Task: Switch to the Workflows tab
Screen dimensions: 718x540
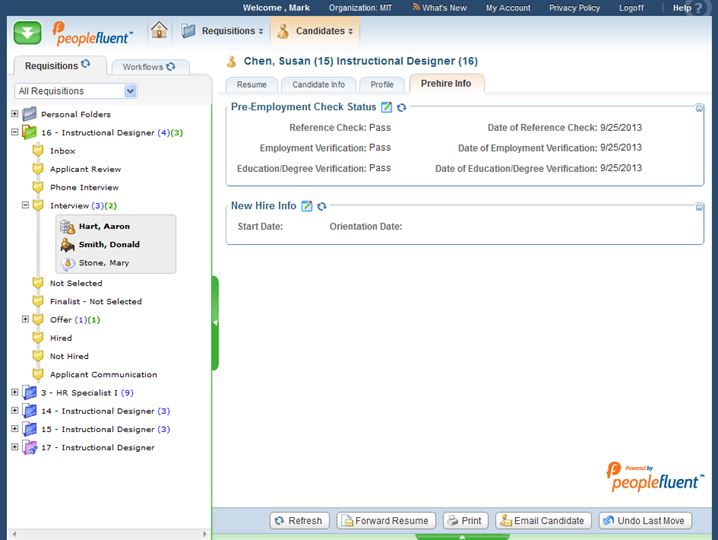Action: pyautogui.click(x=148, y=67)
